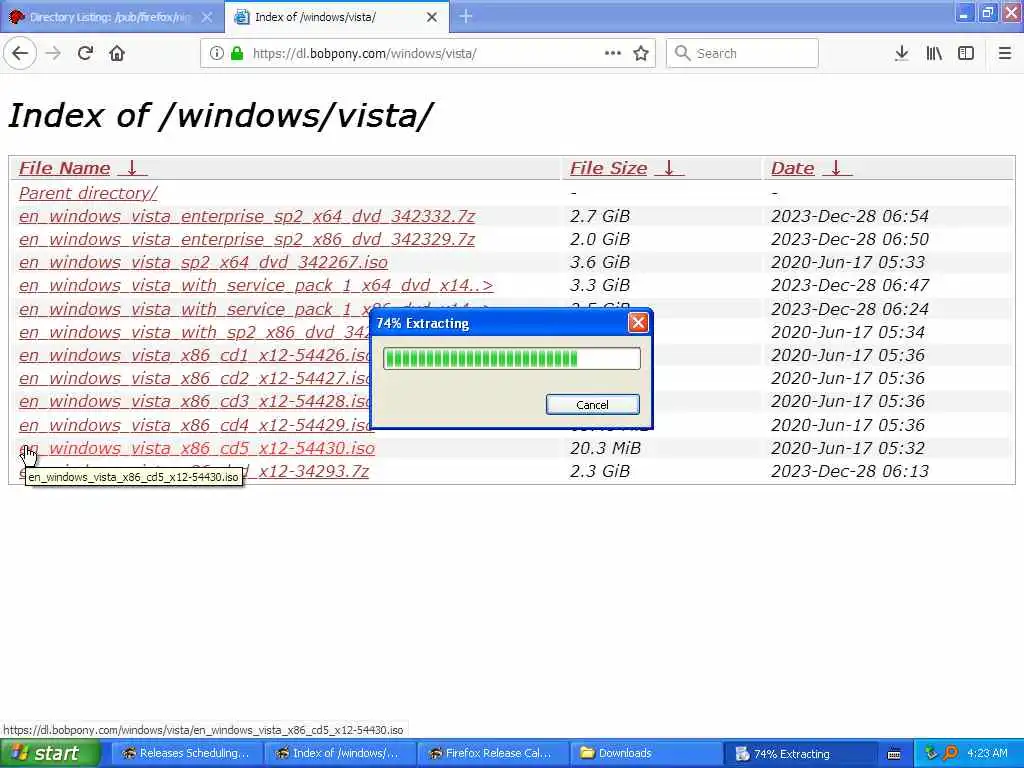Open the downloads arrow in the toolbar
Screen dimensions: 1024x768
[901, 53]
